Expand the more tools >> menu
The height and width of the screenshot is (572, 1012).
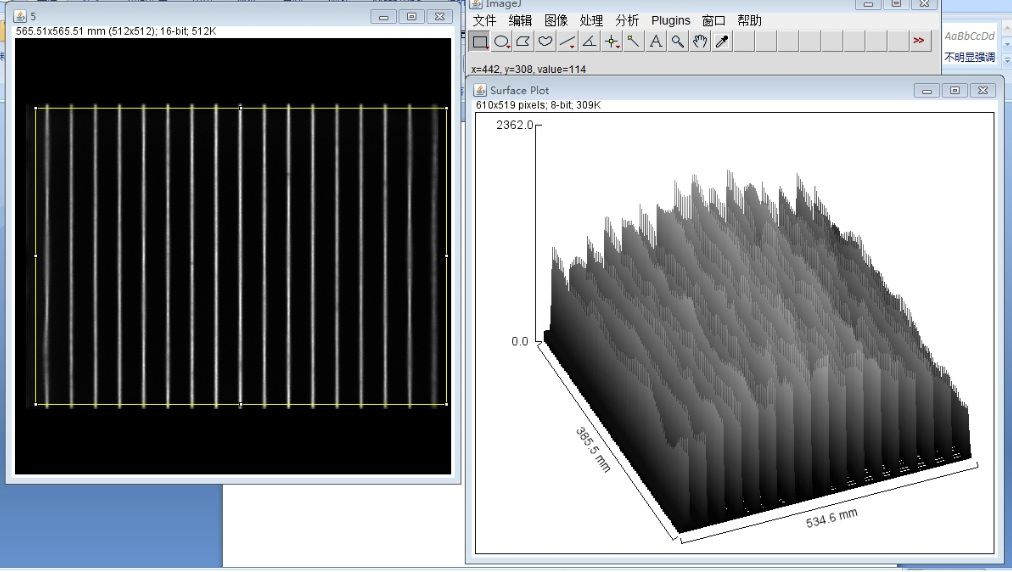pos(918,41)
